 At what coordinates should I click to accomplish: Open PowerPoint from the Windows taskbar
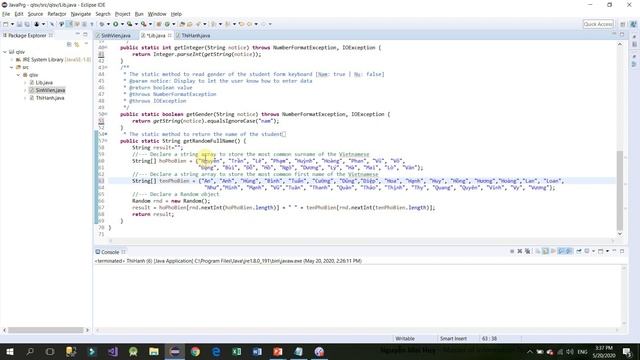(278, 351)
